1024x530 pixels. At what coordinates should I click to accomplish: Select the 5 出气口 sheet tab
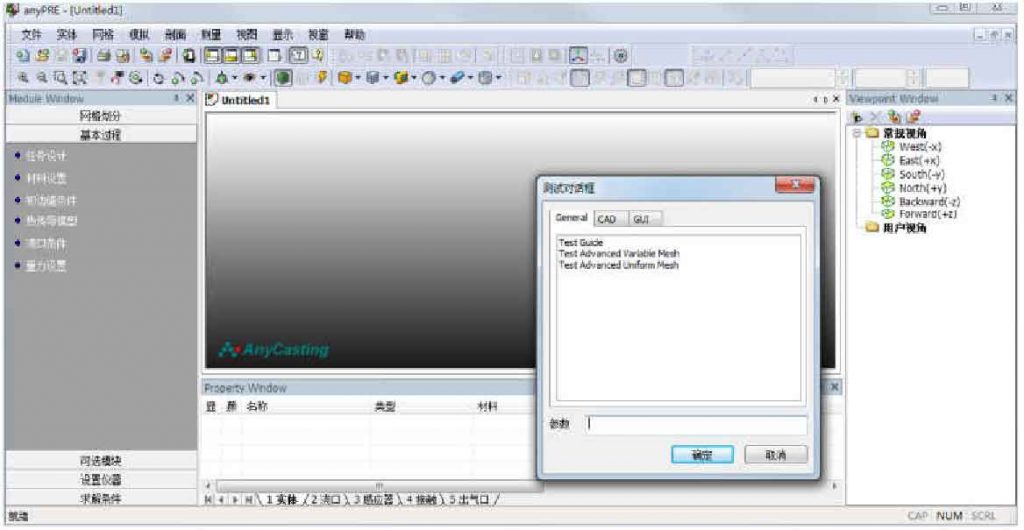click(x=469, y=499)
